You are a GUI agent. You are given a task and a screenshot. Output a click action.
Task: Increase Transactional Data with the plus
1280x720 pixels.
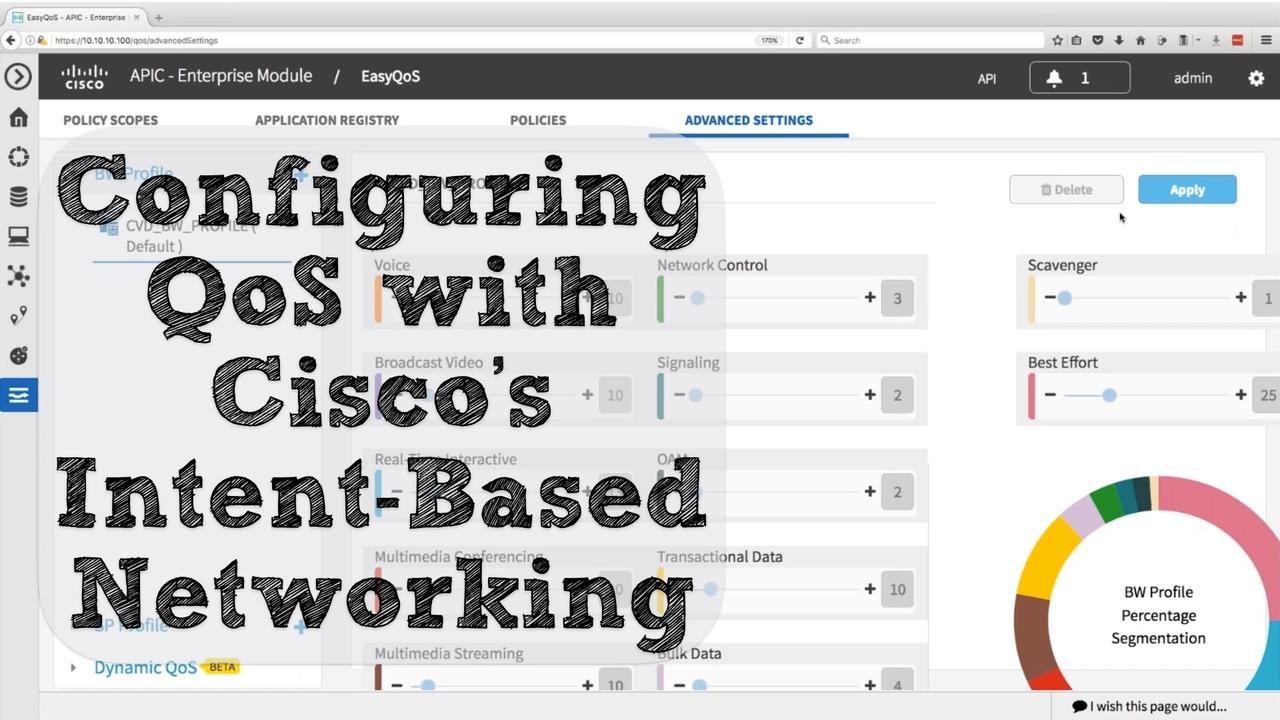point(870,589)
